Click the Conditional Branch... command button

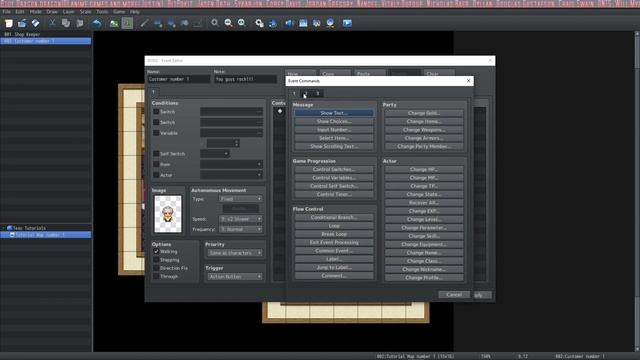point(334,218)
